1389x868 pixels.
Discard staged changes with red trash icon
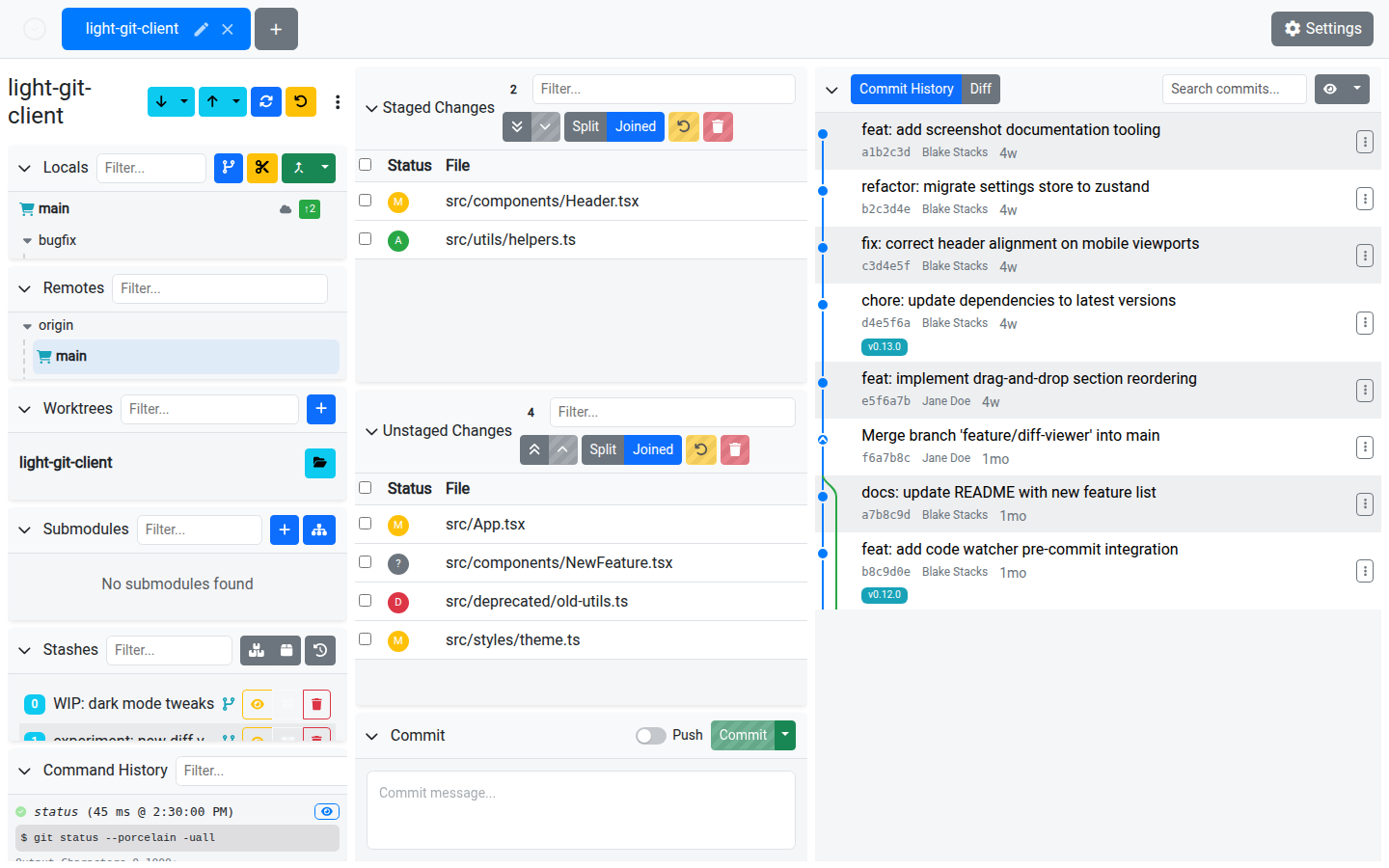point(718,126)
